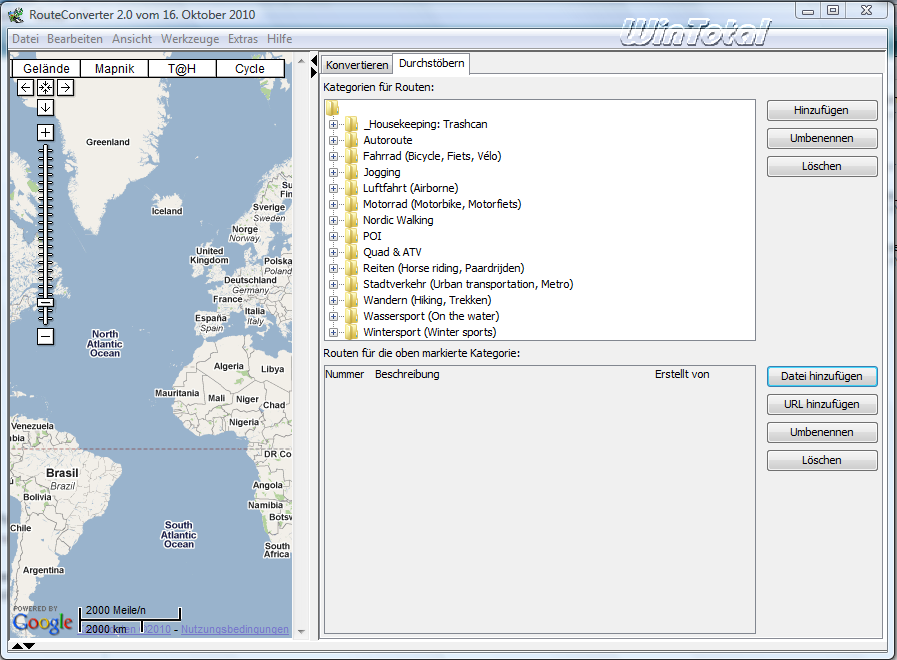Switch map type to Mapnik
The image size is (897, 660).
(114, 69)
